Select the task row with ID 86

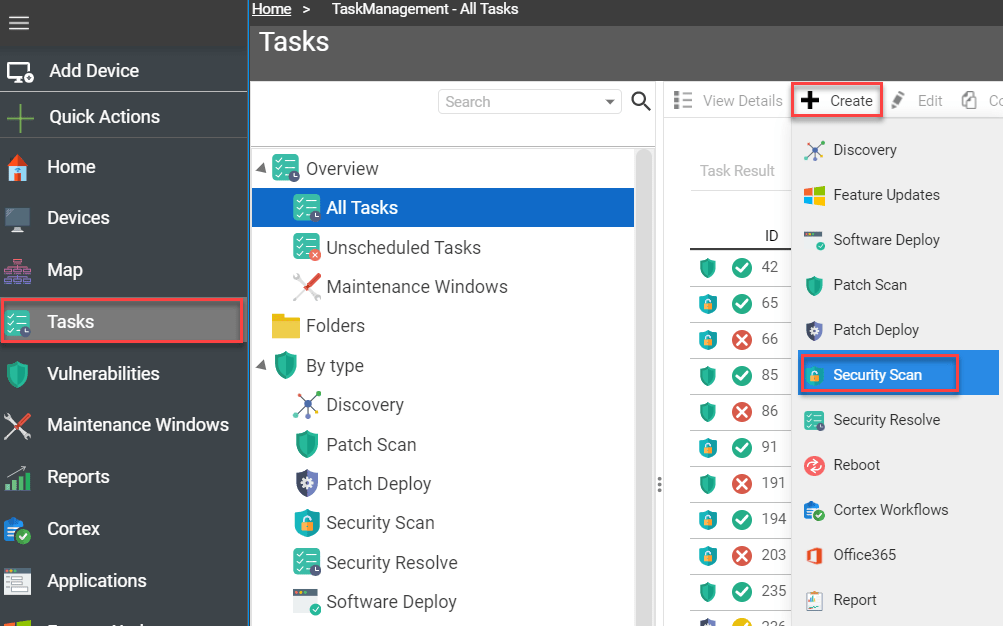(x=741, y=411)
